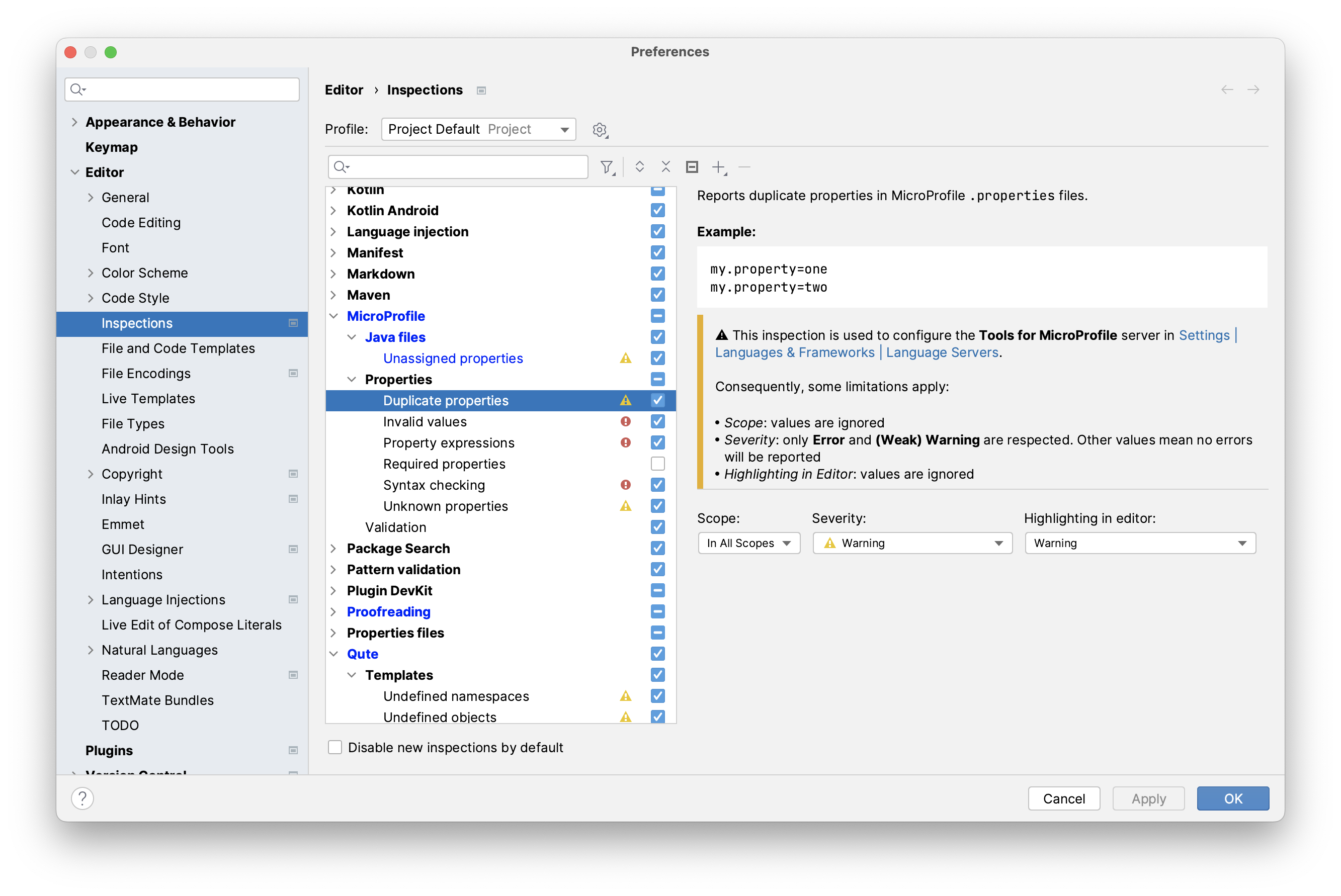Click the Cancel button
Viewport: 1341px width, 896px height.
(x=1064, y=798)
